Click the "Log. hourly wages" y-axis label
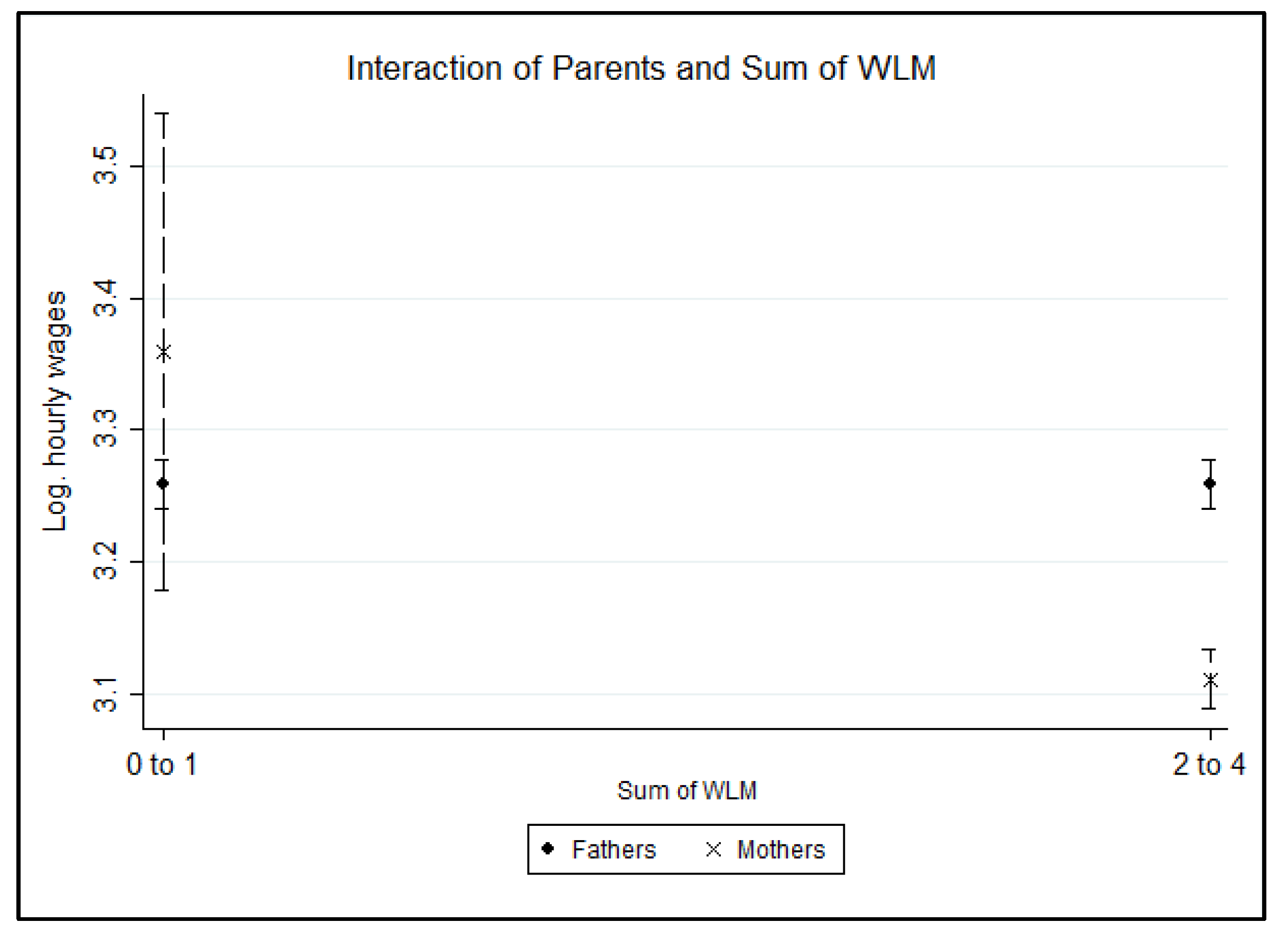This screenshot has height=941, width=1288. (55, 411)
